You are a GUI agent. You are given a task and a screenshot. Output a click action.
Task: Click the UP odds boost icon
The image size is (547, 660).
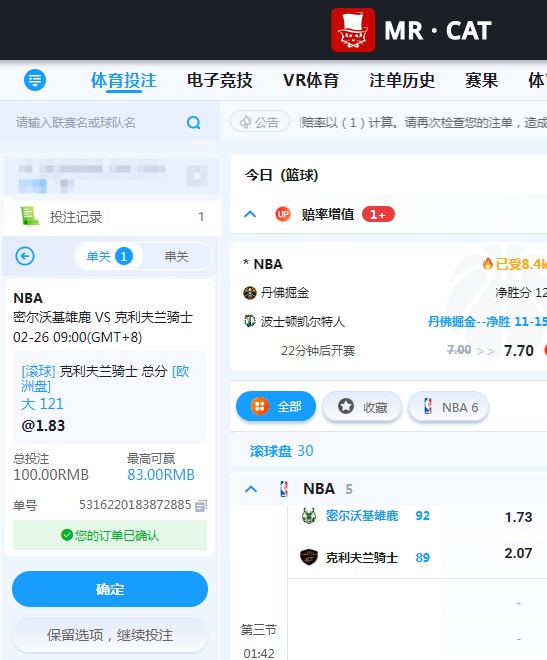pyautogui.click(x=283, y=214)
